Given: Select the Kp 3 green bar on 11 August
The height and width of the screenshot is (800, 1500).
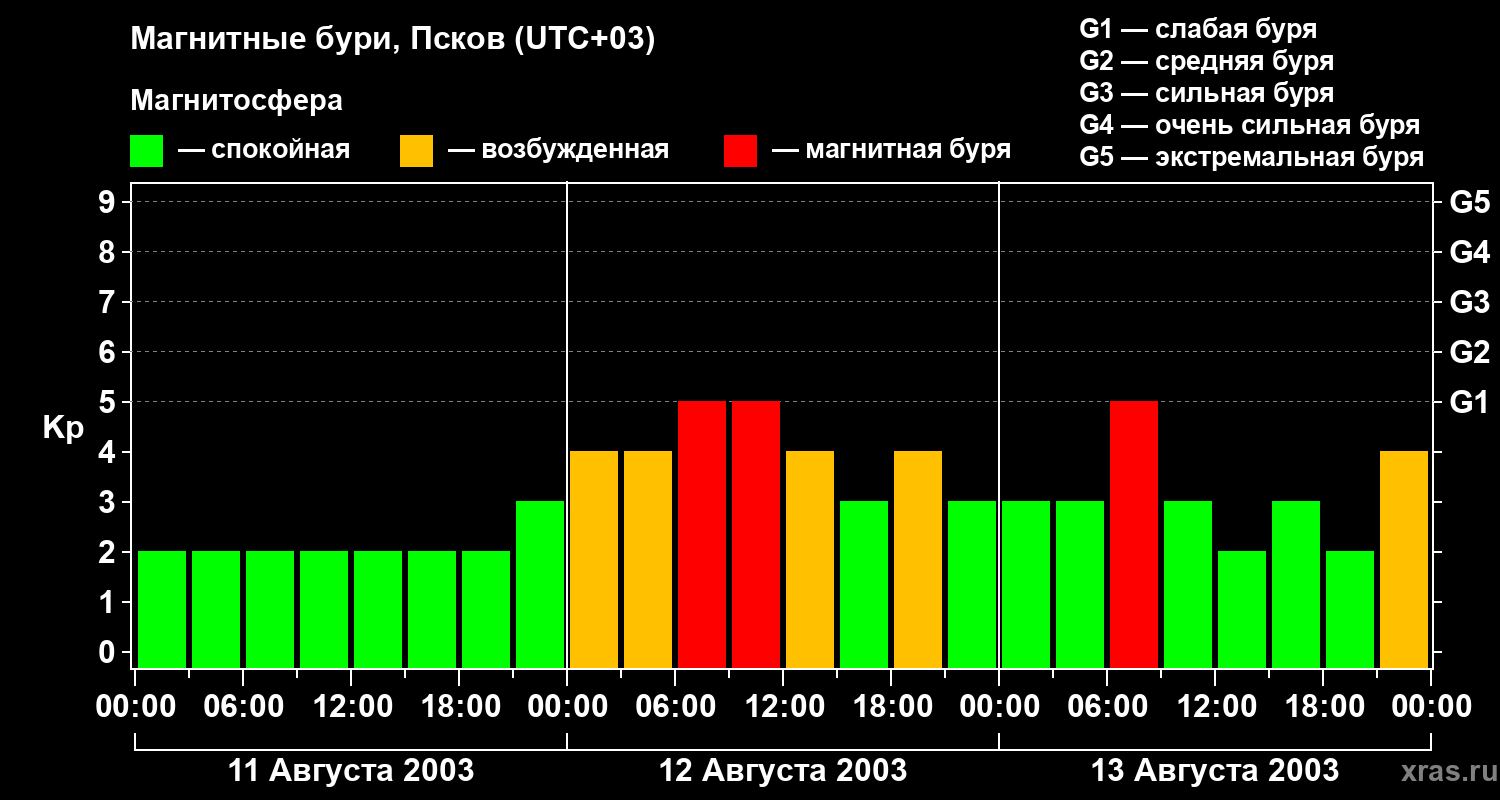Looking at the screenshot, I should coord(540,584).
